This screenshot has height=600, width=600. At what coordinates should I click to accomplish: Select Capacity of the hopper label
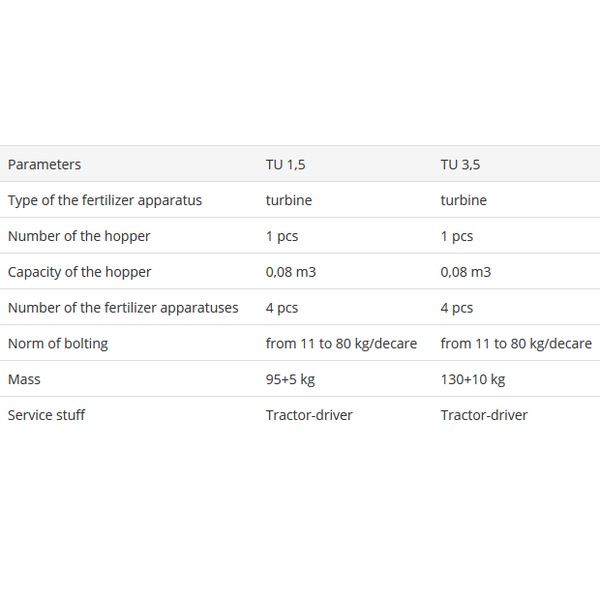point(80,272)
